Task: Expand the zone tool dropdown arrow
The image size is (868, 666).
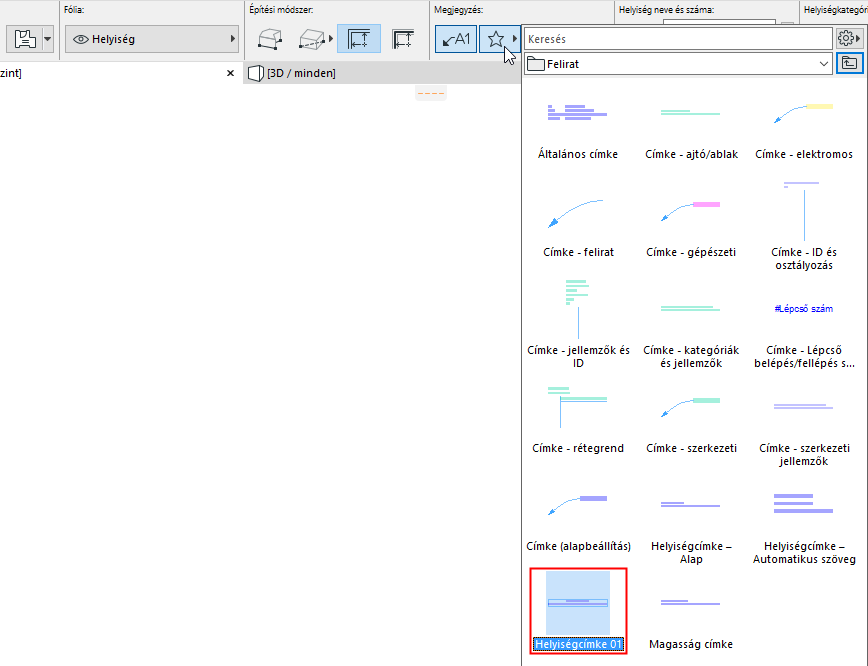Action: pyautogui.click(x=48, y=39)
